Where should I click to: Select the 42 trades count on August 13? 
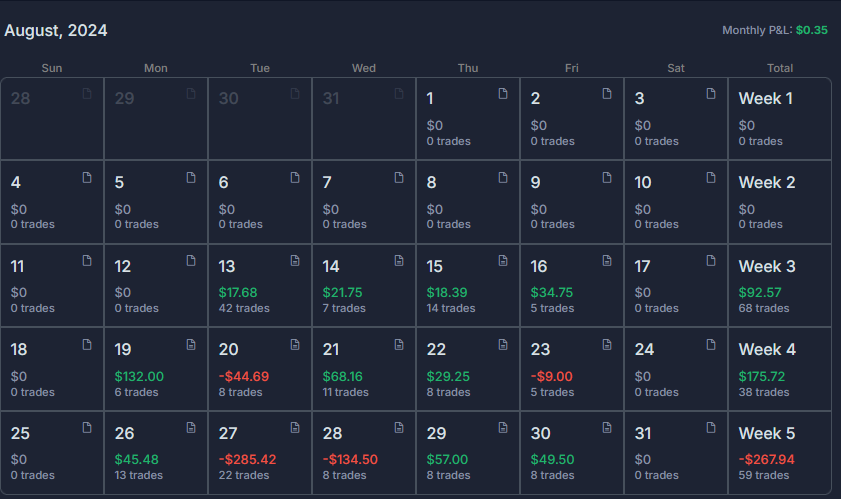244,309
